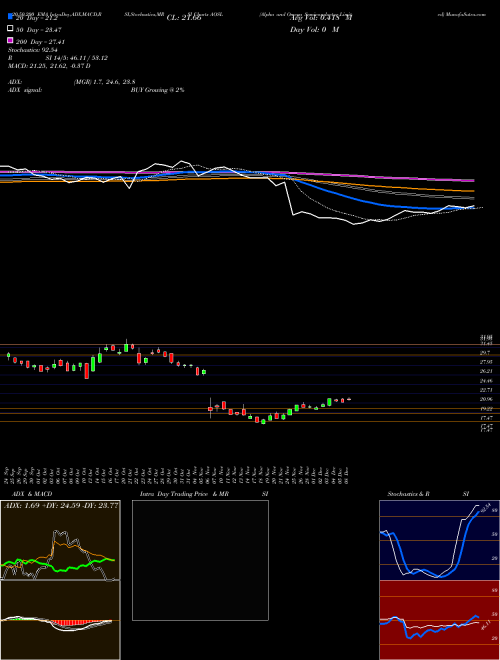
Task: Click the 'Intra Day Trading Price & MRSI' title
Action: 204,494
